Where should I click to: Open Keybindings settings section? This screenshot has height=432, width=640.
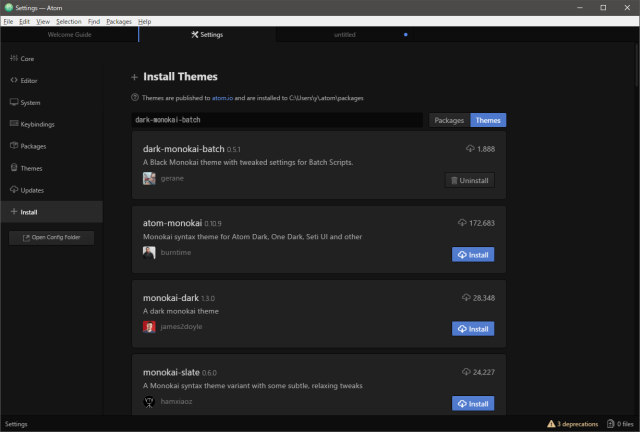pyautogui.click(x=51, y=124)
